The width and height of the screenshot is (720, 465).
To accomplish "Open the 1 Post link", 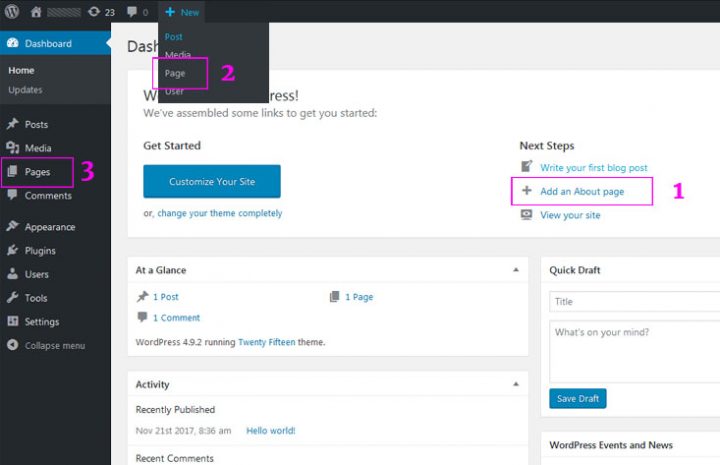I will (x=166, y=297).
